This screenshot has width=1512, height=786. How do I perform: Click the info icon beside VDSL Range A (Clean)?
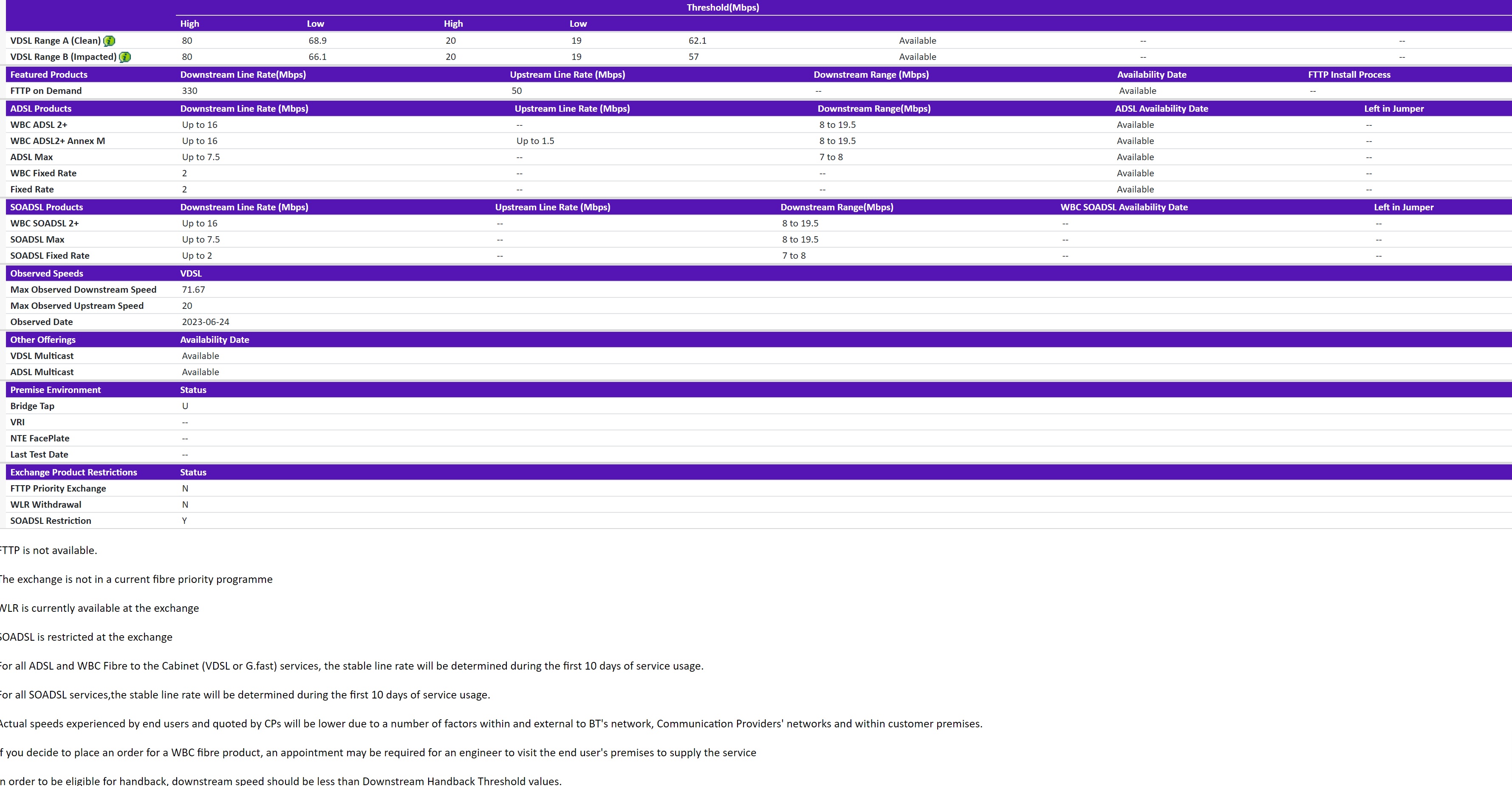pyautogui.click(x=109, y=40)
